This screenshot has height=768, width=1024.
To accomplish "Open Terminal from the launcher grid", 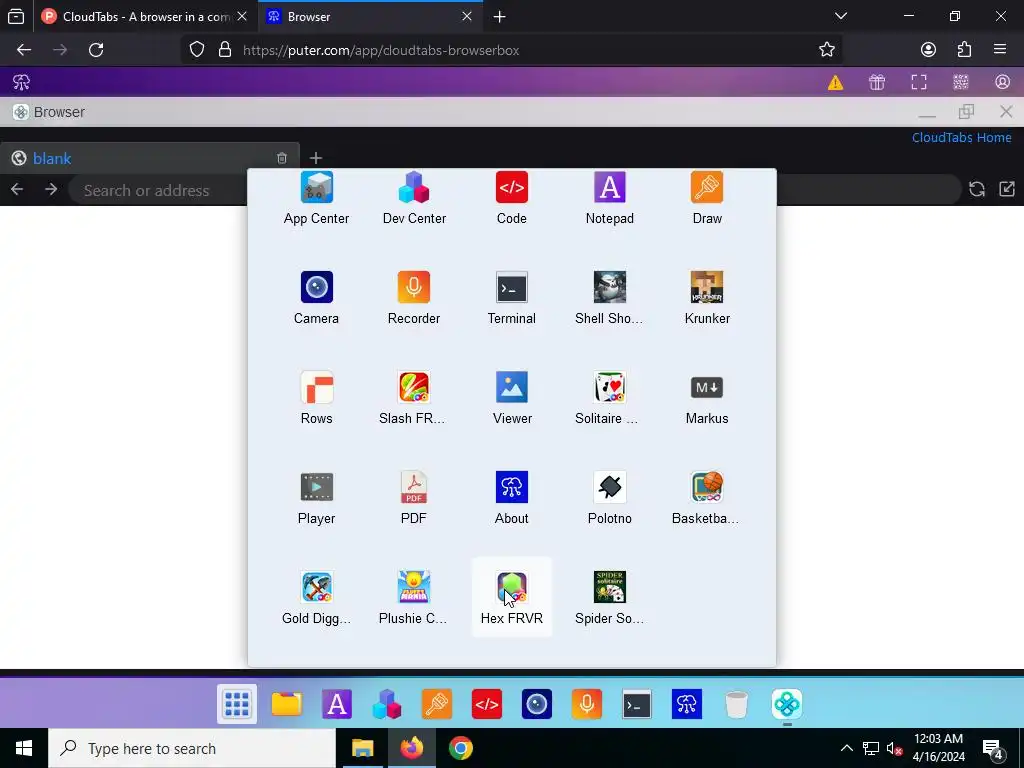I will (511, 298).
